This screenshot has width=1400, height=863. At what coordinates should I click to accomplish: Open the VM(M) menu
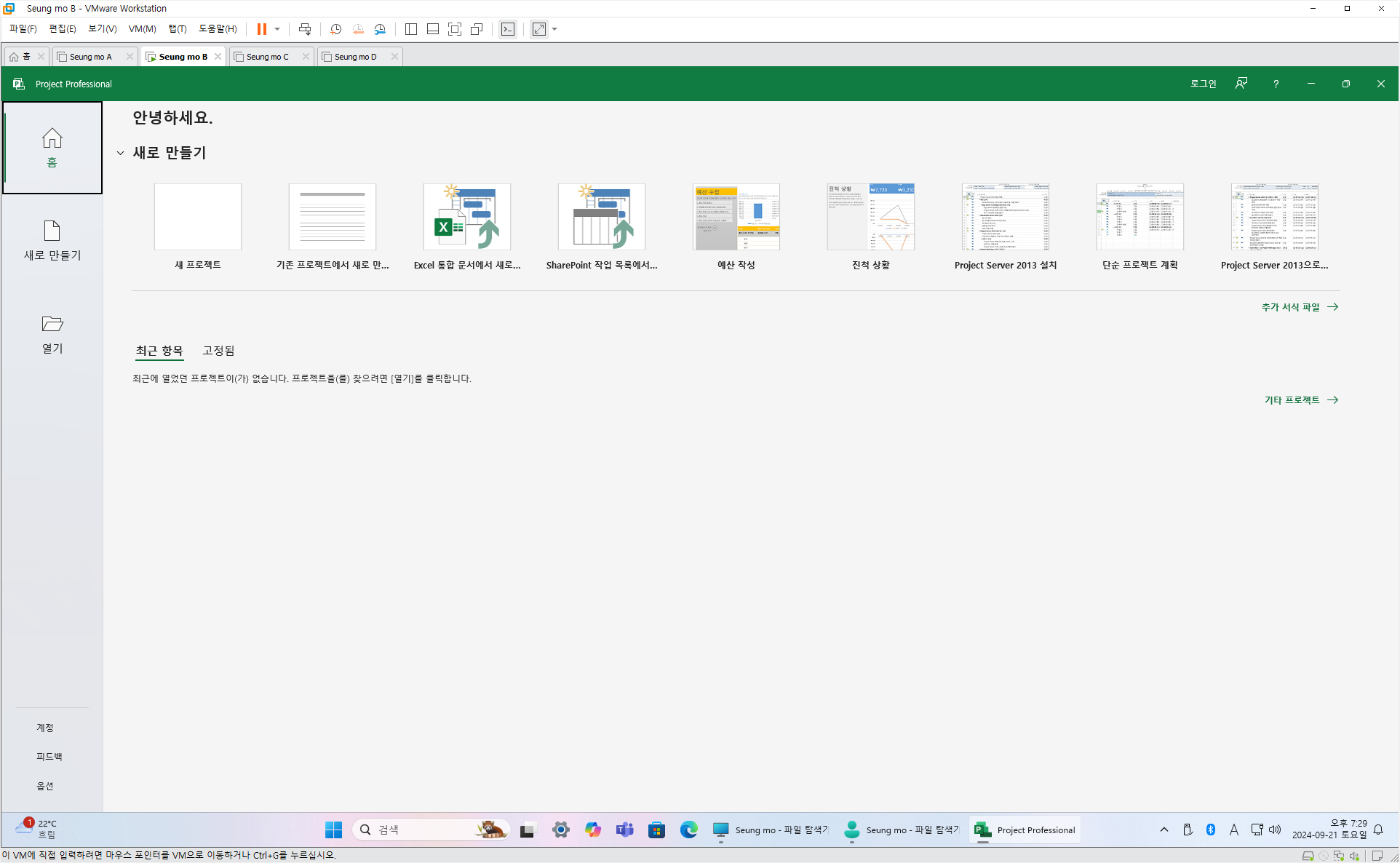(142, 29)
